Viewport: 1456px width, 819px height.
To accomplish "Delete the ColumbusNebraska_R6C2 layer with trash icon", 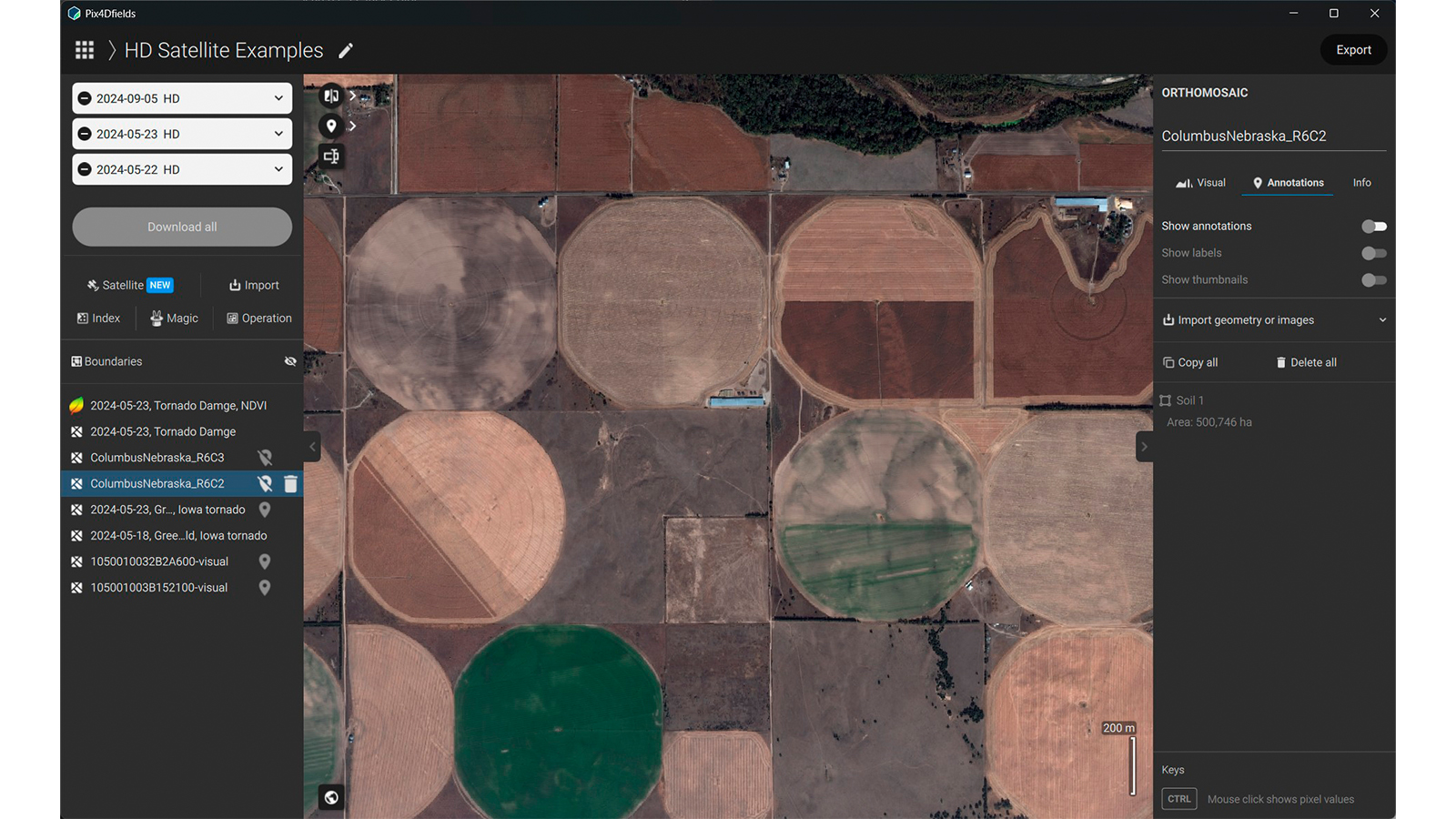I will pyautogui.click(x=290, y=484).
